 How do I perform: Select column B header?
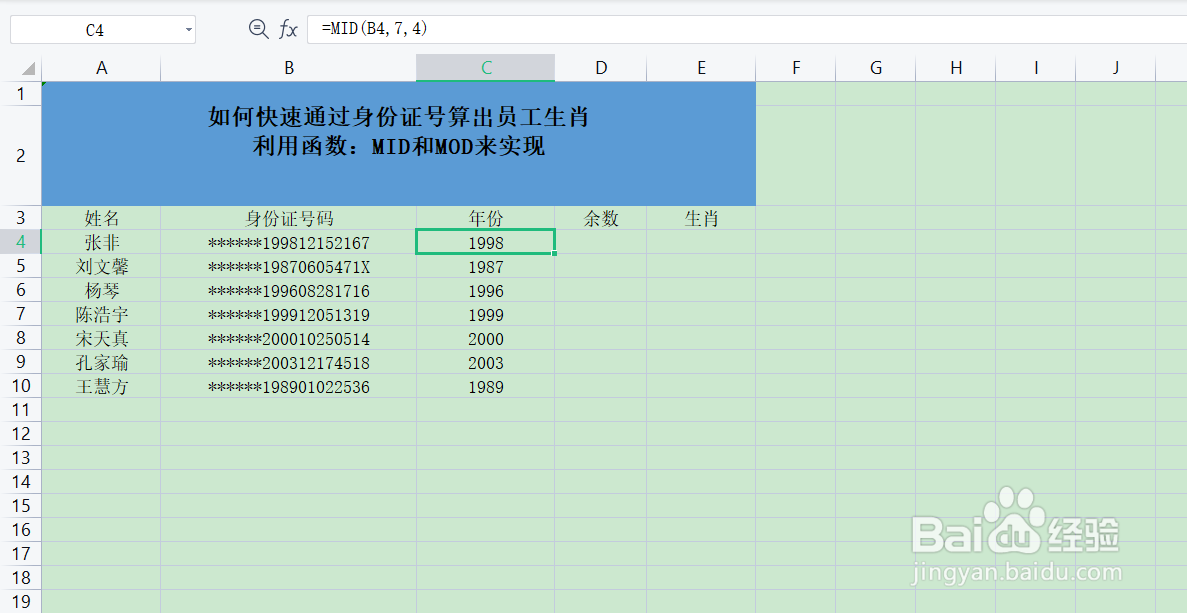pyautogui.click(x=288, y=68)
